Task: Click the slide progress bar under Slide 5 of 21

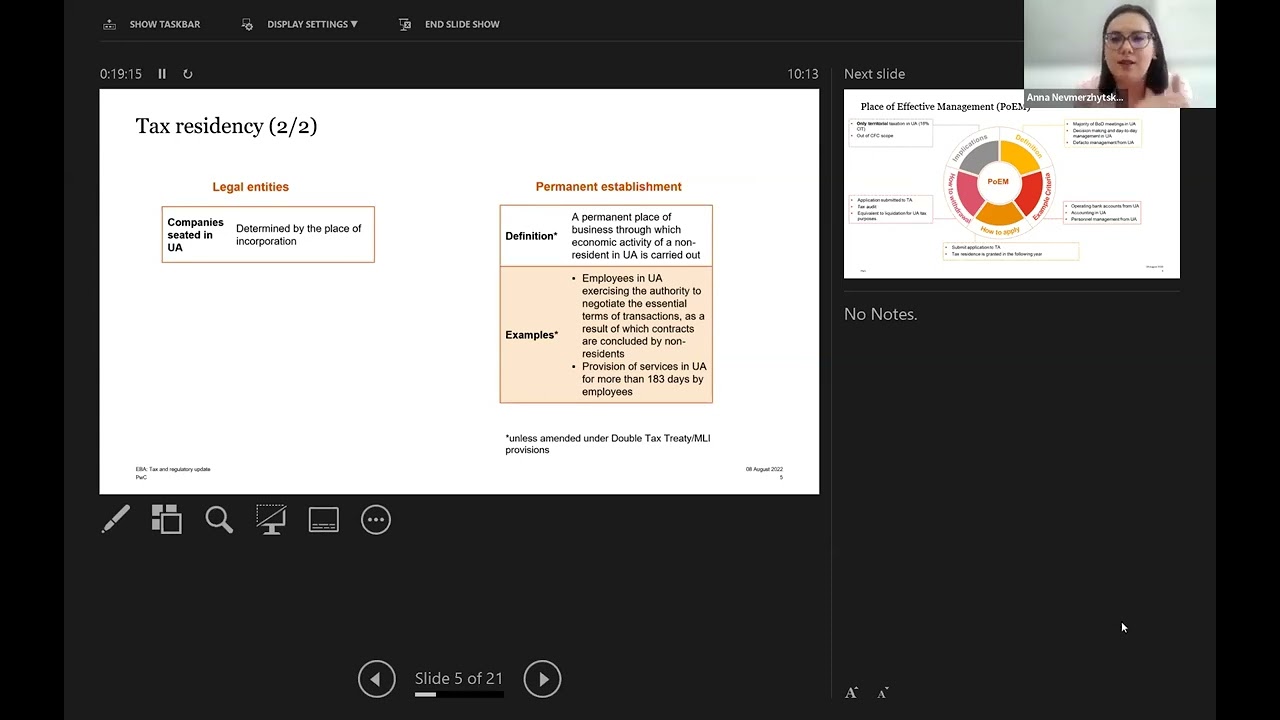Action: point(459,694)
